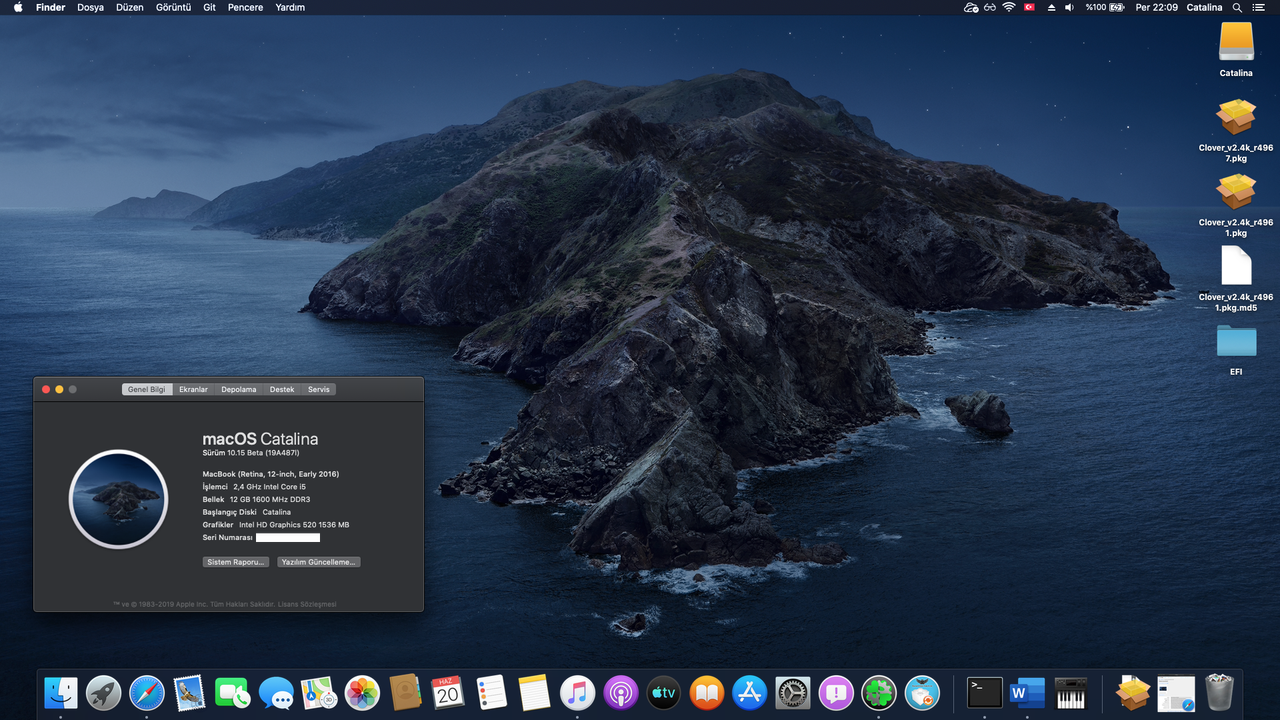The image size is (1280, 720).
Task: Open Maps app in dock
Action: (319, 692)
